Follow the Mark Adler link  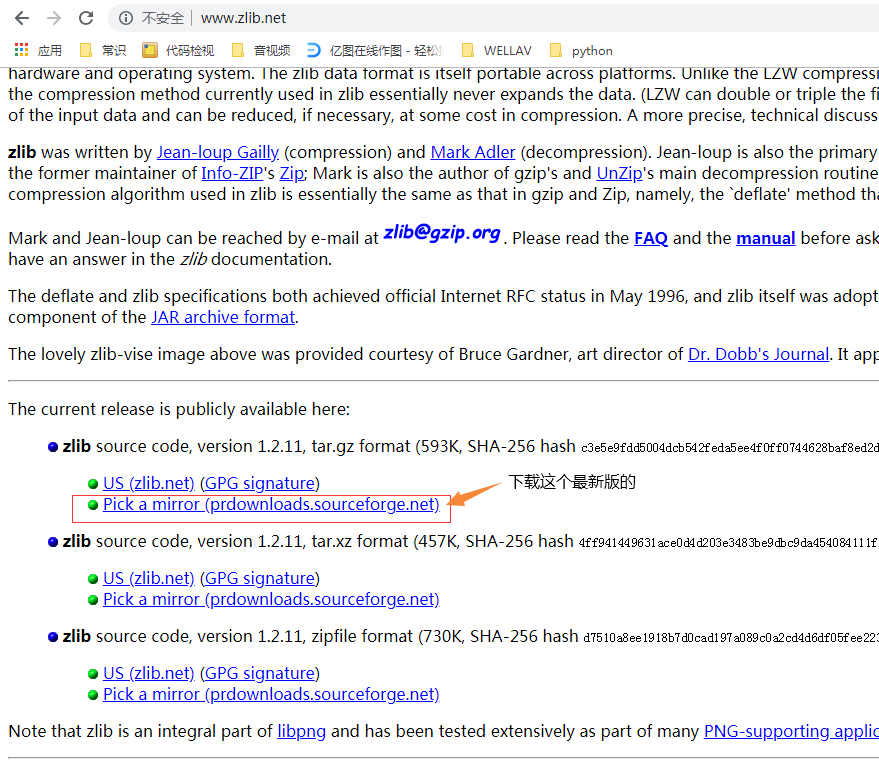point(473,152)
